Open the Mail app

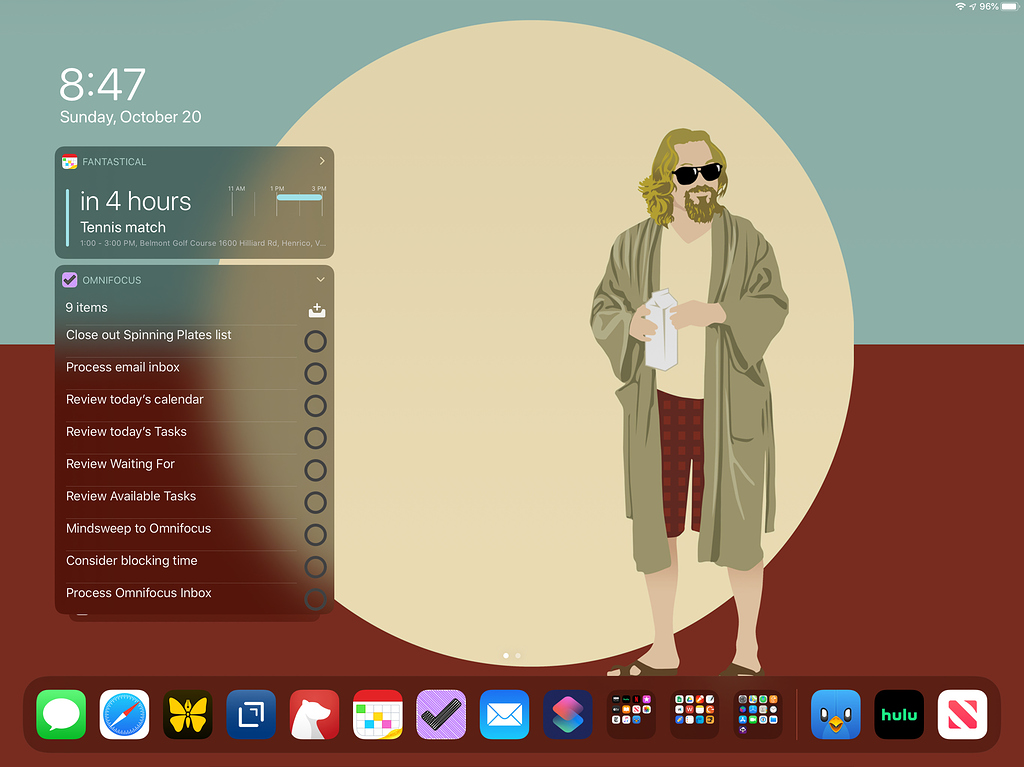(x=504, y=714)
